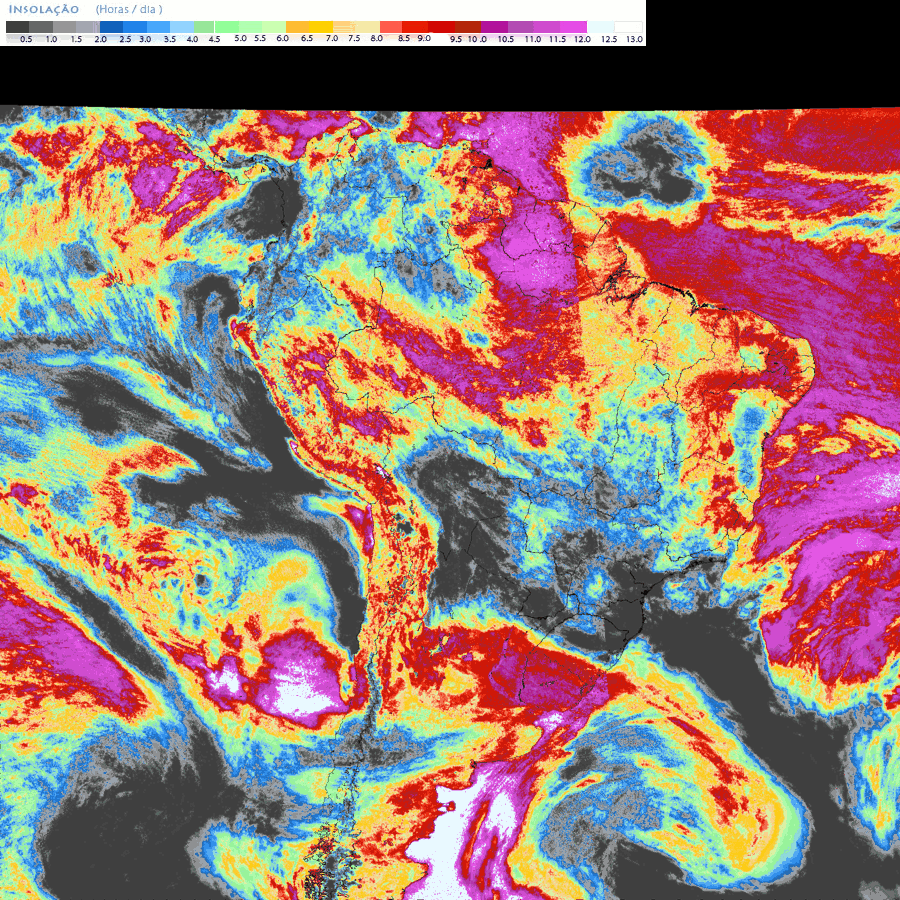Click the '12.0' legend value
Viewport: 900px width, 900px height.
[x=582, y=39]
